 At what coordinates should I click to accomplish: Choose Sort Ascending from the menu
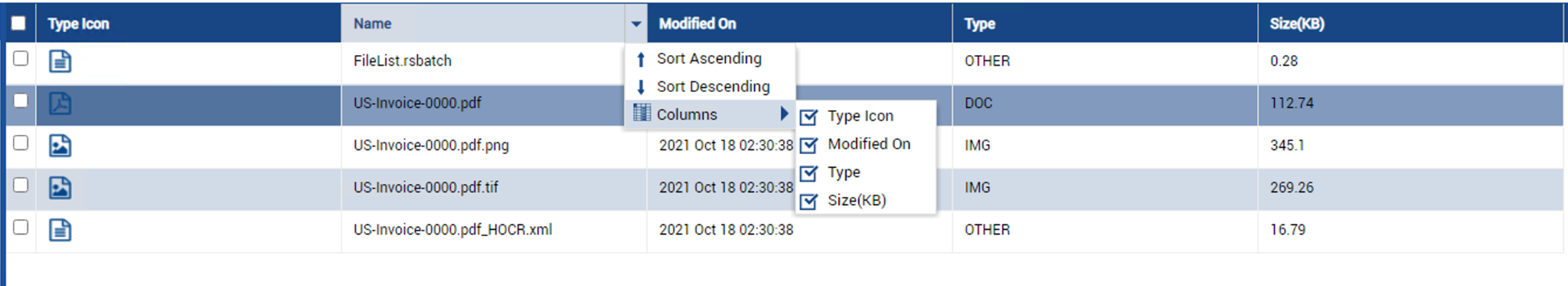[710, 58]
